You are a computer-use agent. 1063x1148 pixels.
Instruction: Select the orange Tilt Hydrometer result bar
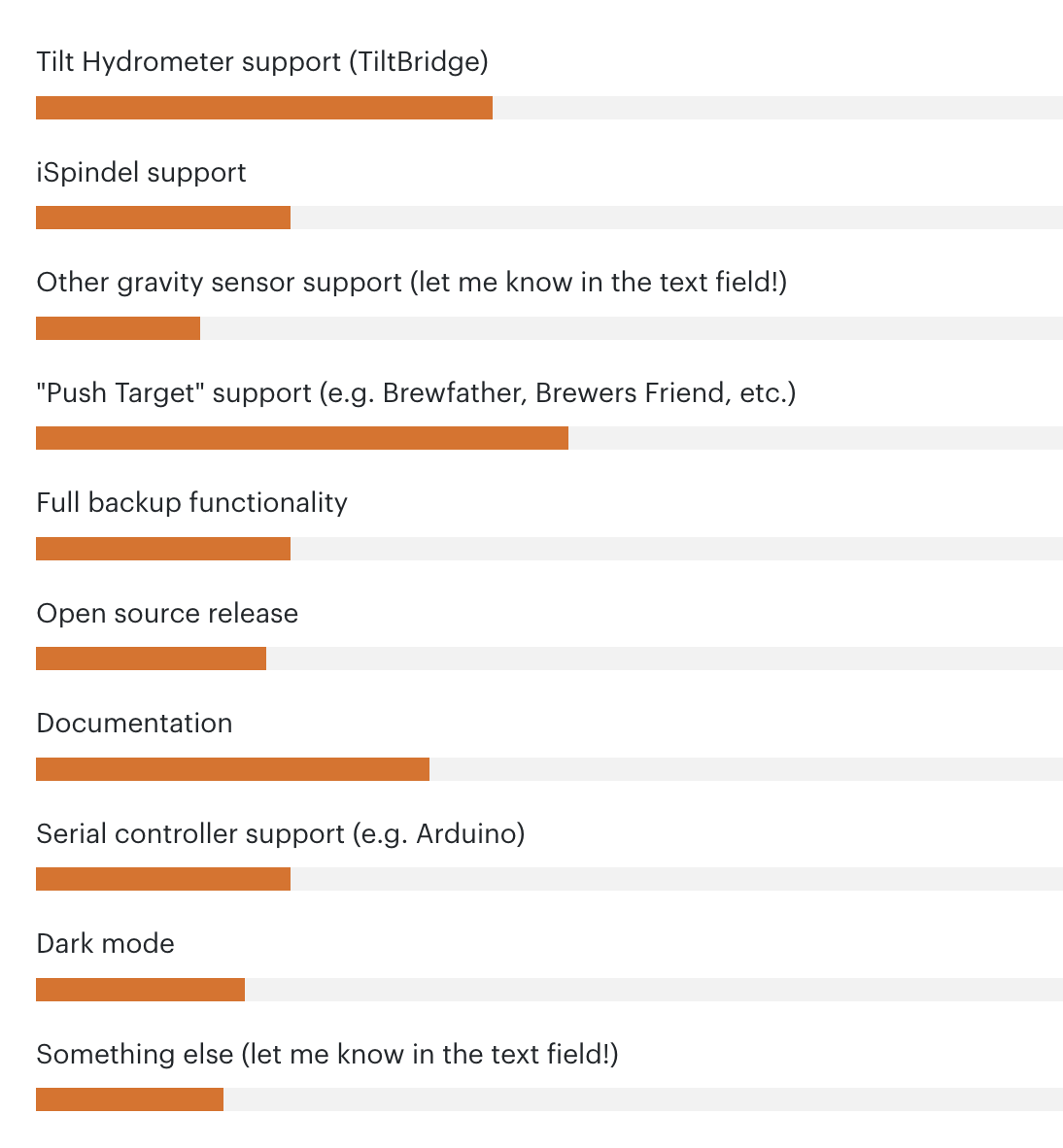coord(263,108)
